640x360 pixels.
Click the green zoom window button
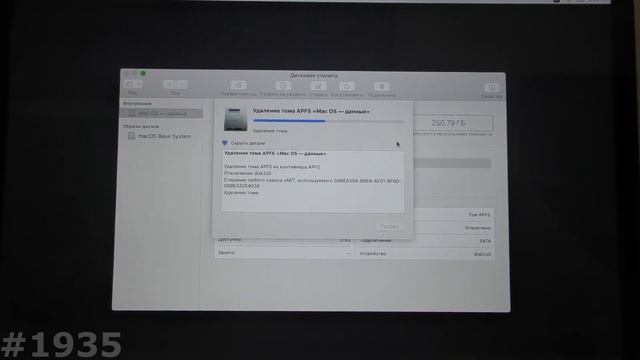143,73
